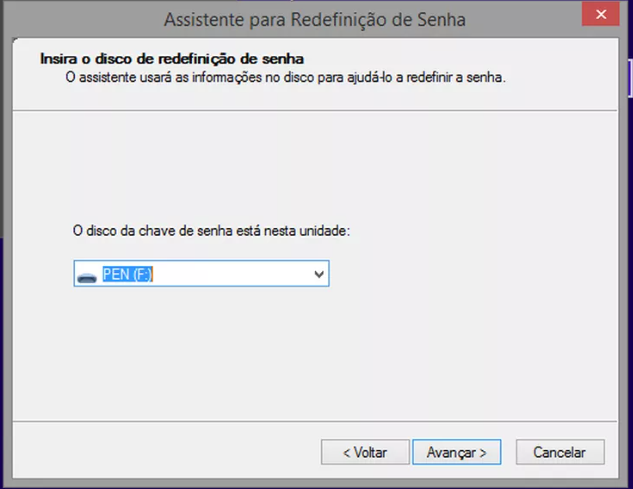The image size is (633, 489).
Task: Click the word Assistente in the window title
Action: click(204, 19)
